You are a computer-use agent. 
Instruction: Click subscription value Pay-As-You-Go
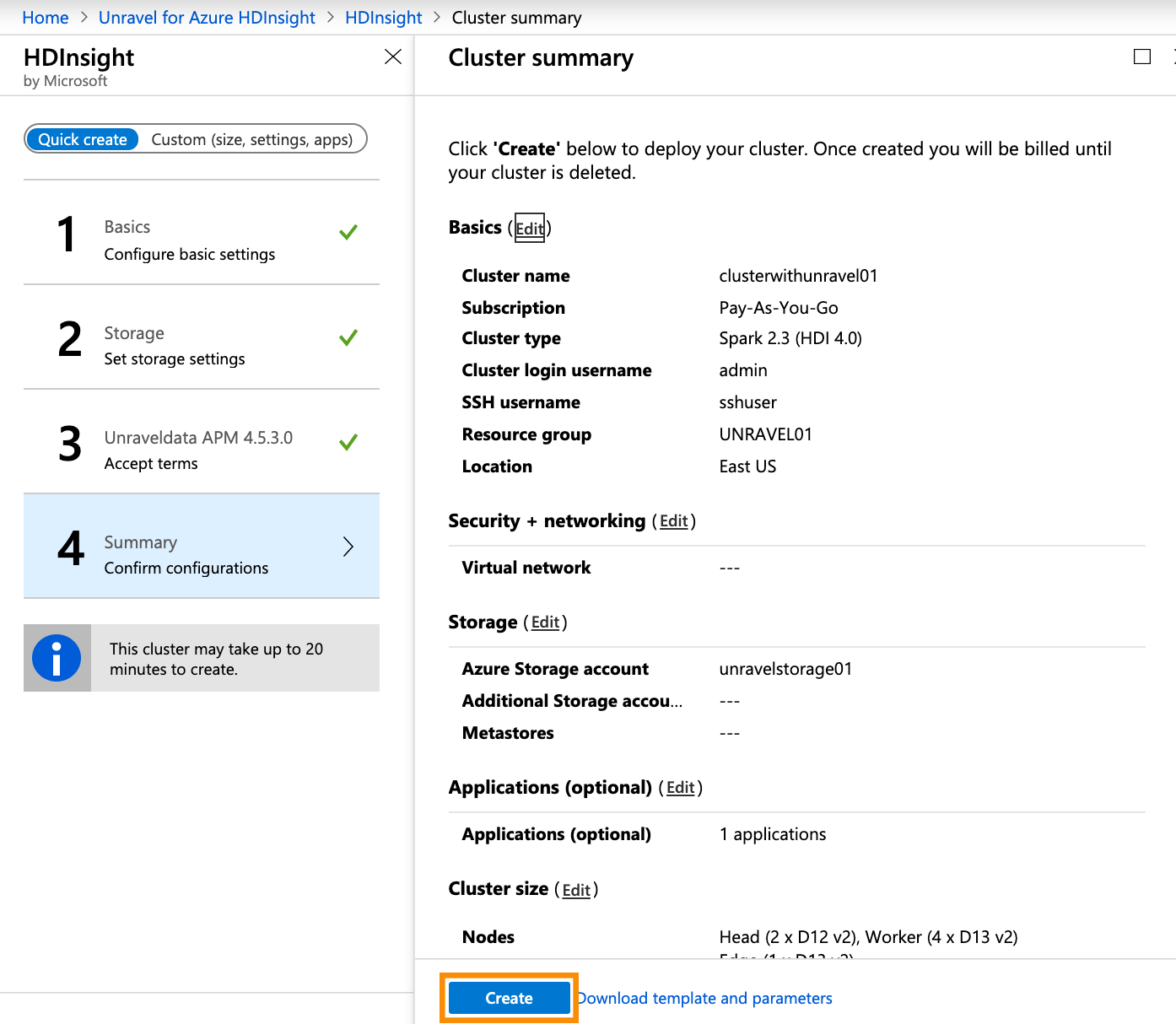779,308
